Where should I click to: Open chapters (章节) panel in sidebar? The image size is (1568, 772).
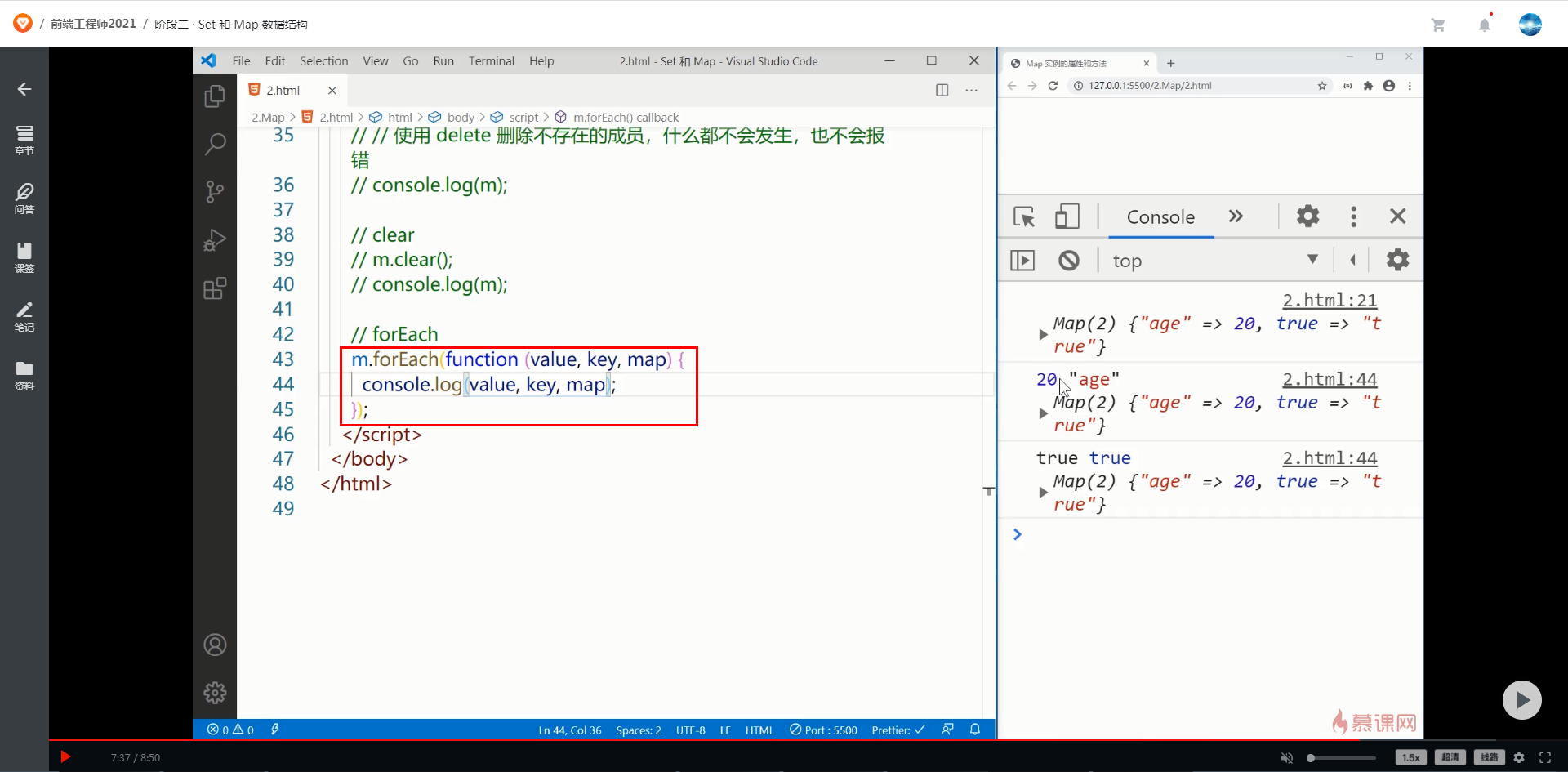coord(24,141)
